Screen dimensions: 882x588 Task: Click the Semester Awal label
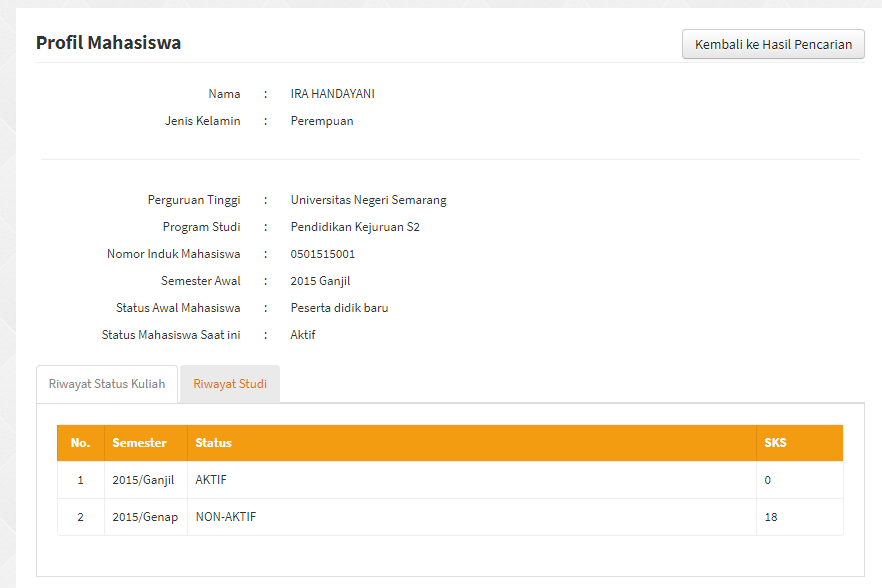[x=201, y=281]
